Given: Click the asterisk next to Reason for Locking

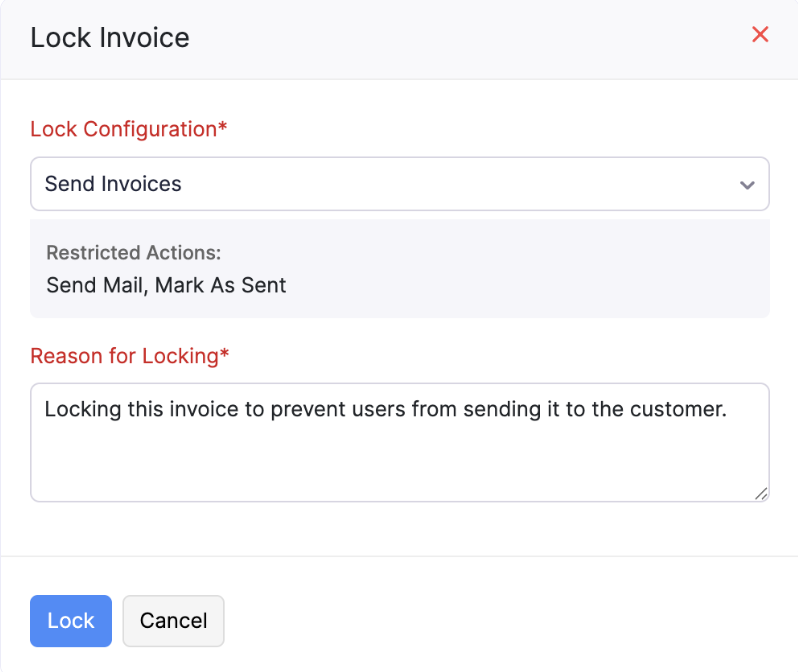Looking at the screenshot, I should coord(225,356).
